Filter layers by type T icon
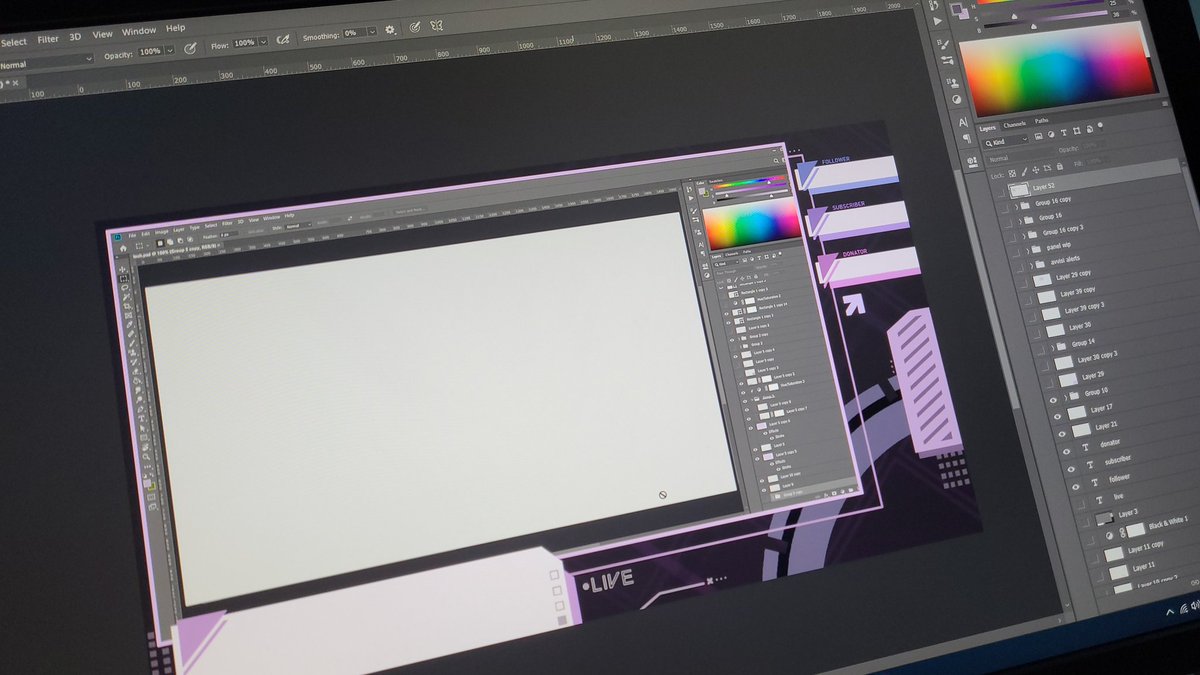This screenshot has width=1200, height=675. pyautogui.click(x=1064, y=133)
